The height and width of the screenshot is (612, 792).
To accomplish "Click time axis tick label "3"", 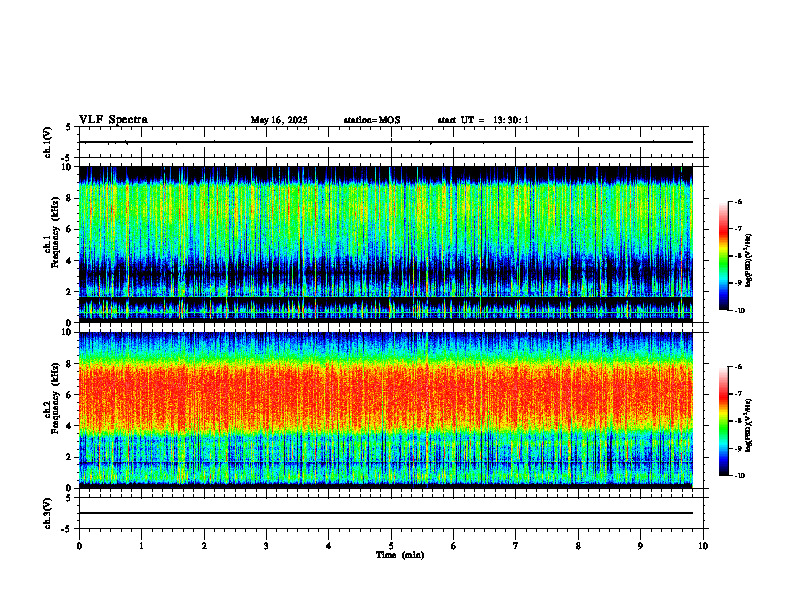I will pos(266,546).
